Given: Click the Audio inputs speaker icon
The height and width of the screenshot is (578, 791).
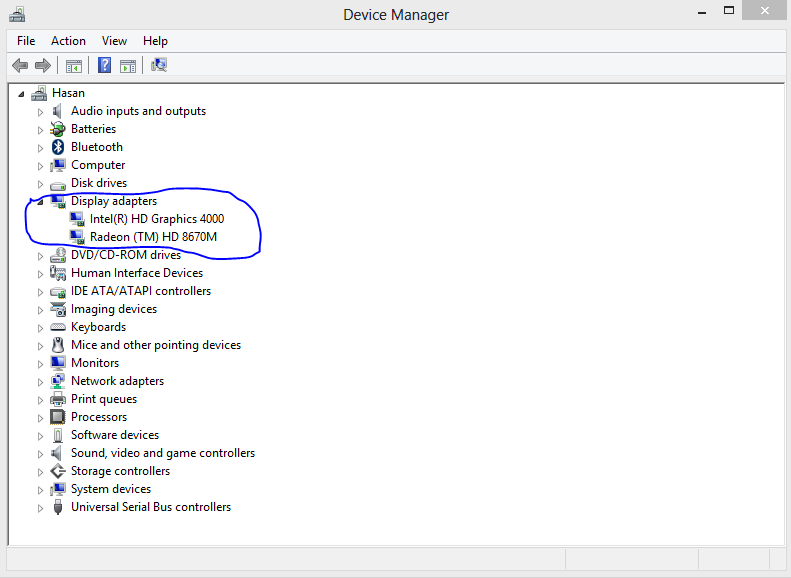Looking at the screenshot, I should 58,111.
